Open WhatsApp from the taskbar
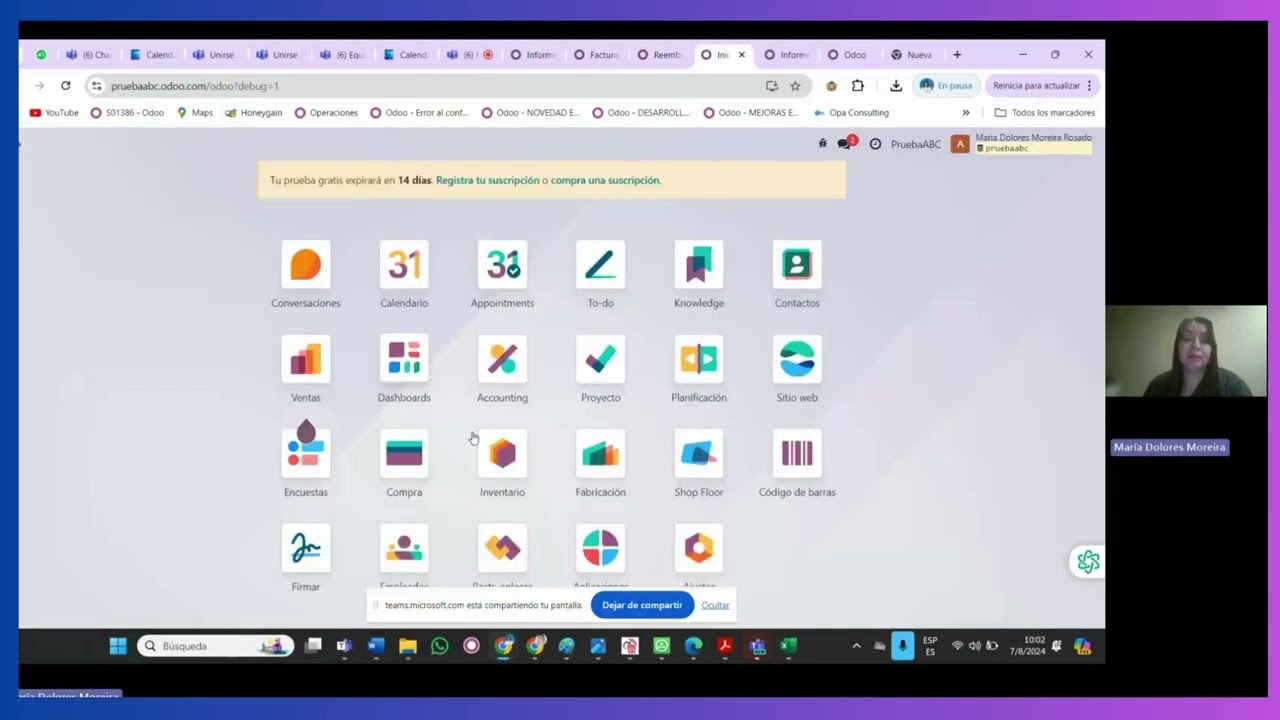The height and width of the screenshot is (720, 1280). coord(439,646)
